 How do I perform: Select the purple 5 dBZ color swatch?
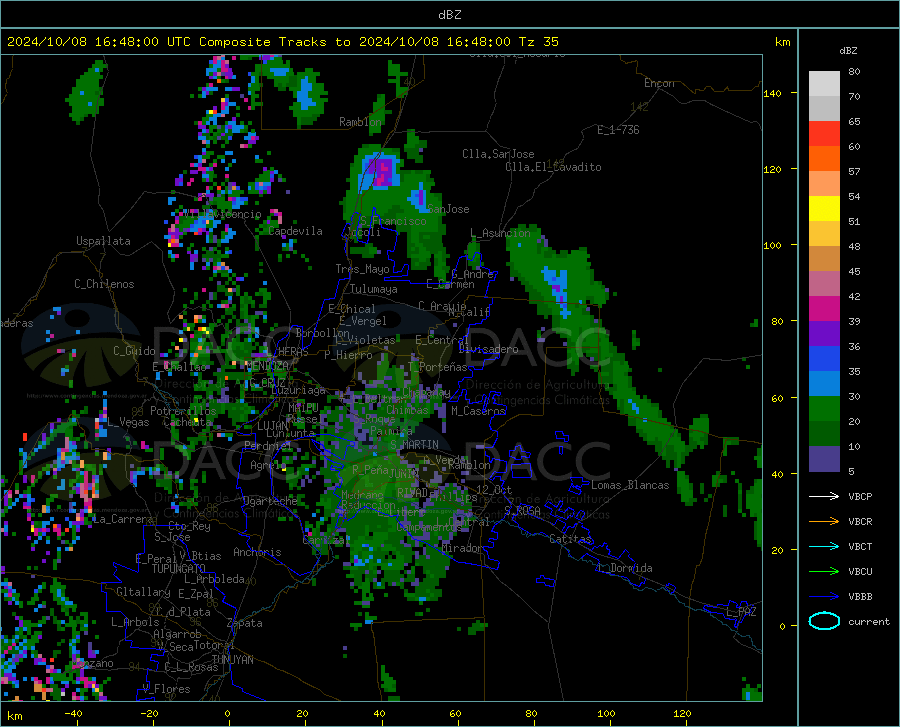[x=824, y=459]
